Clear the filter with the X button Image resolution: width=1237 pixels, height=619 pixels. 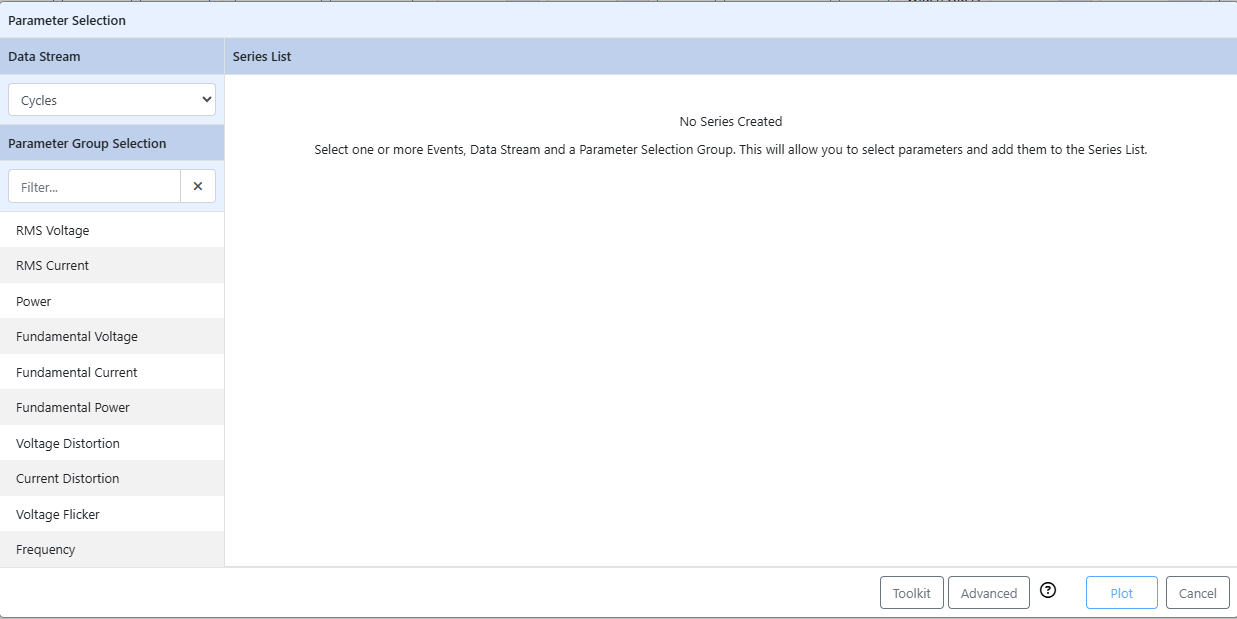pyautogui.click(x=198, y=186)
